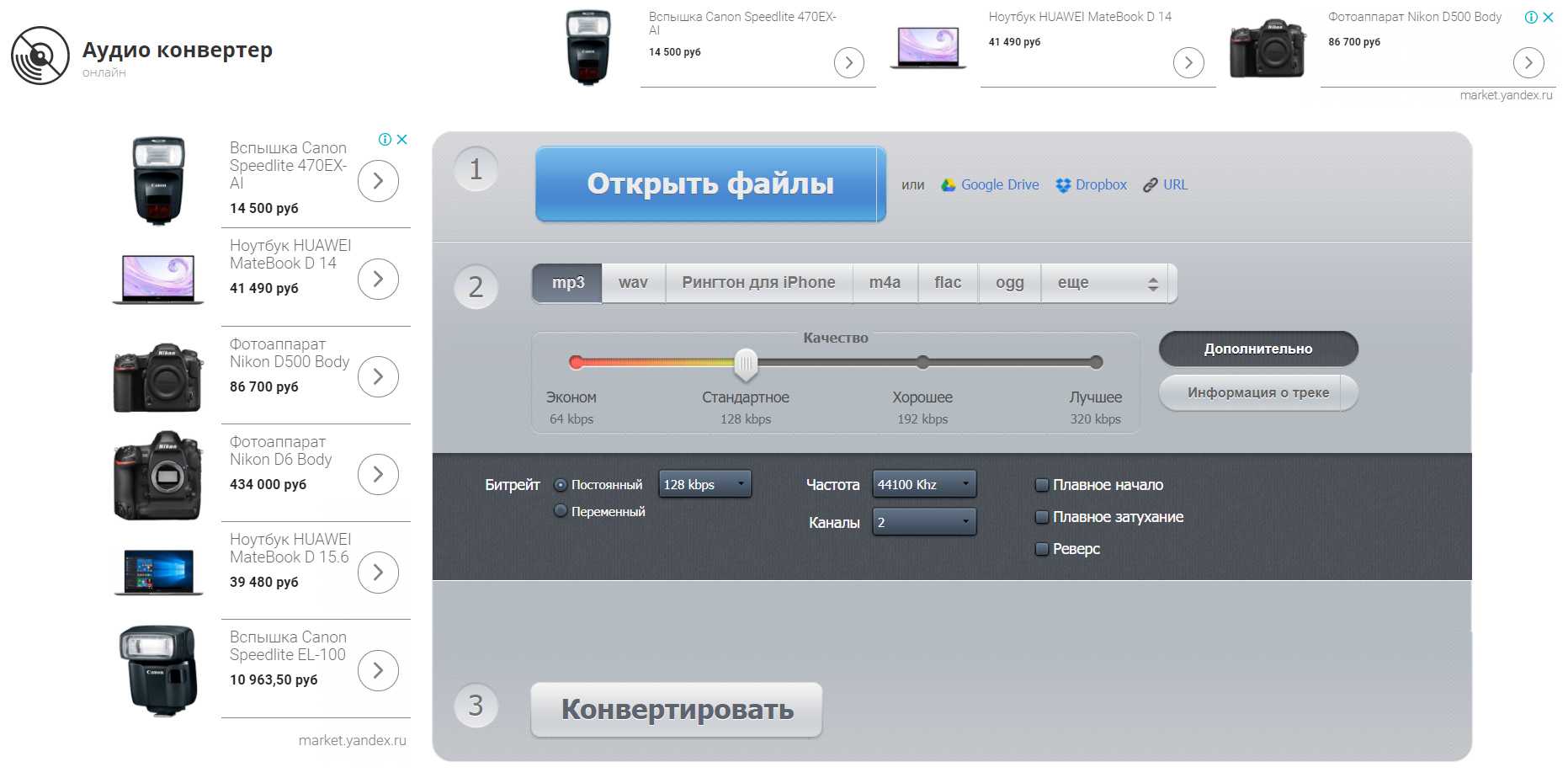
Task: Open sidebar HUAWEI MateBook D 14 laptop thumbnail
Action: click(158, 279)
